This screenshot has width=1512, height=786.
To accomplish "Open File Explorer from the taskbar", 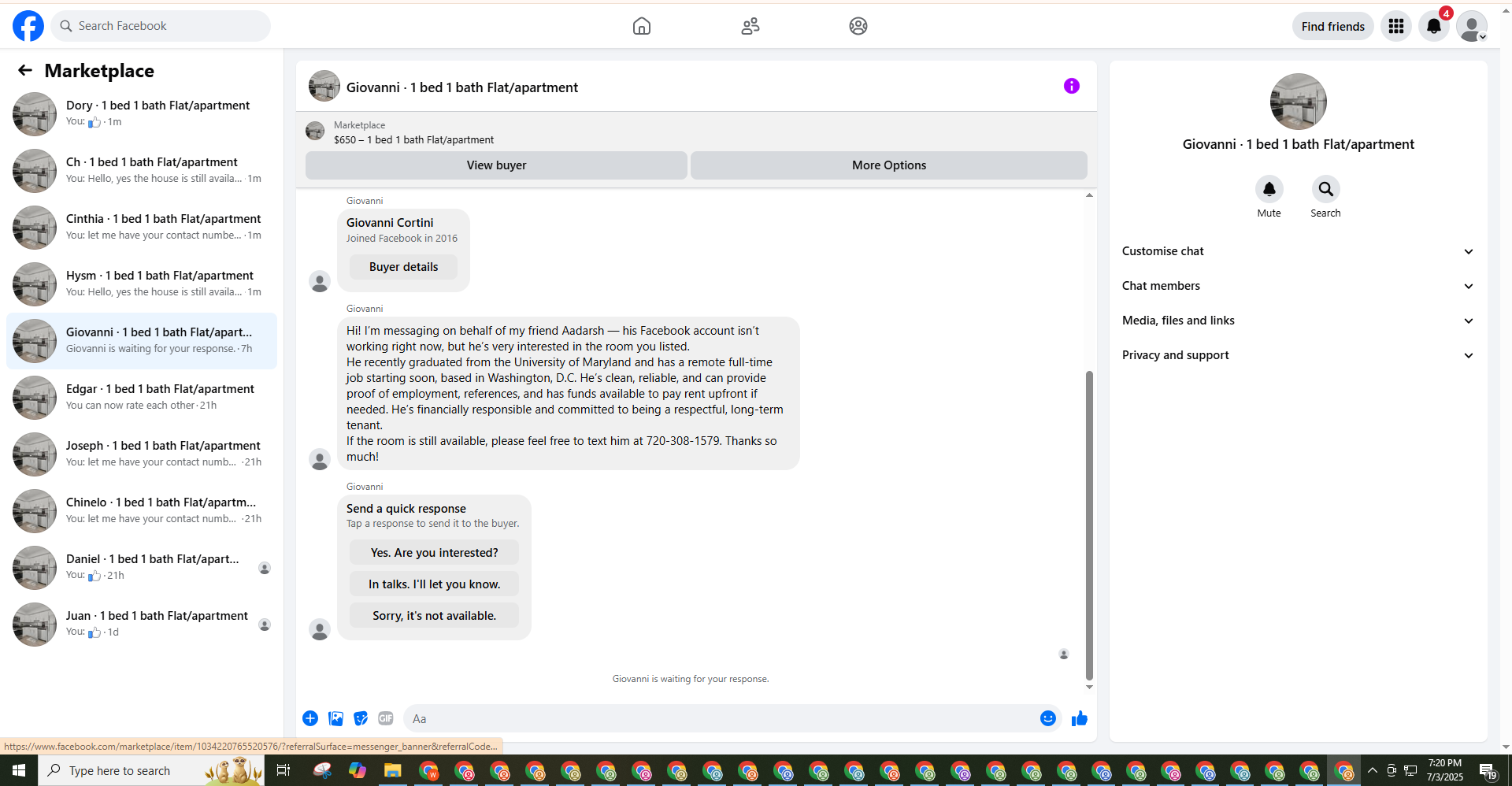I will click(x=392, y=770).
